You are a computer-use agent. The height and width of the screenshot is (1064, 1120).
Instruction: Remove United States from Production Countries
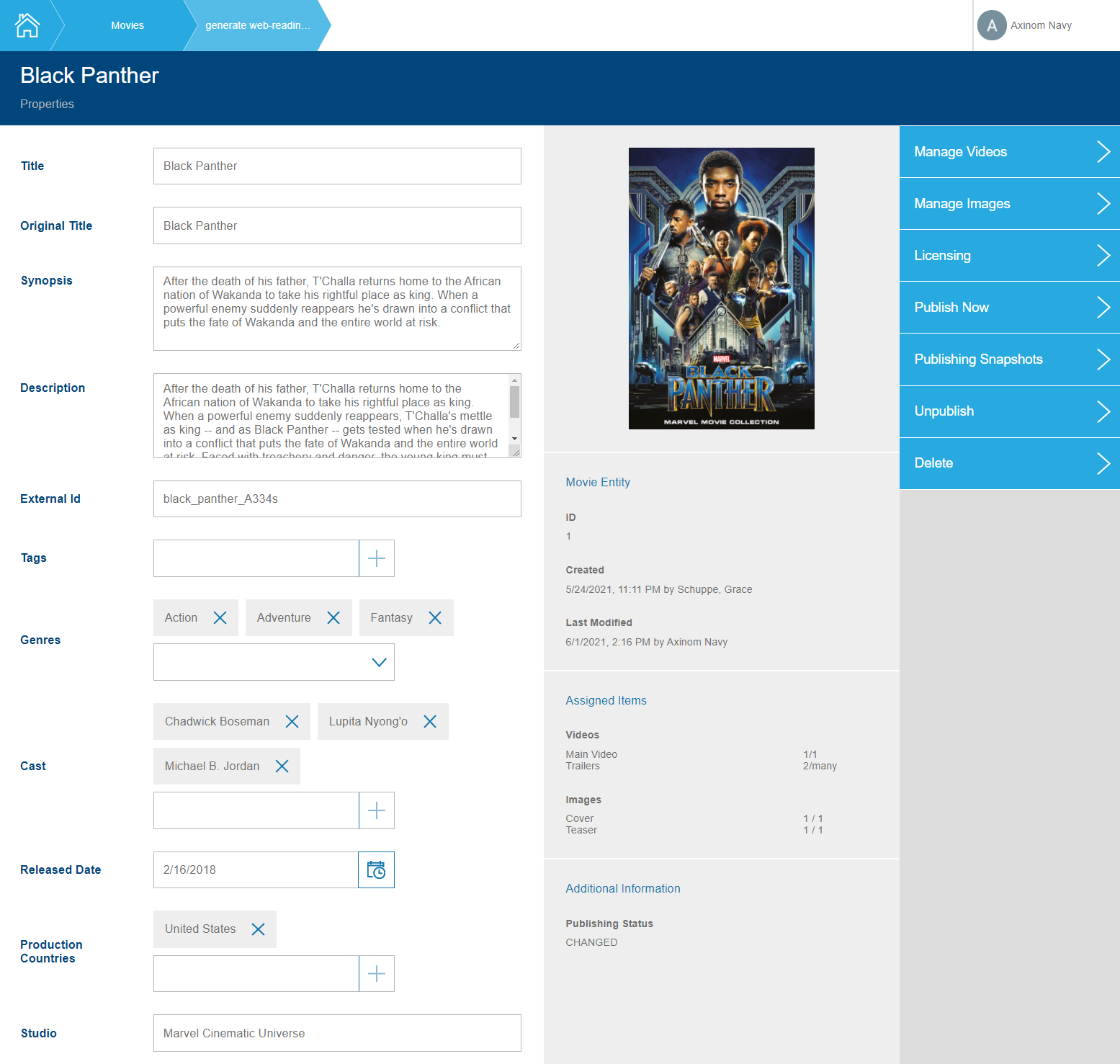coord(257,929)
